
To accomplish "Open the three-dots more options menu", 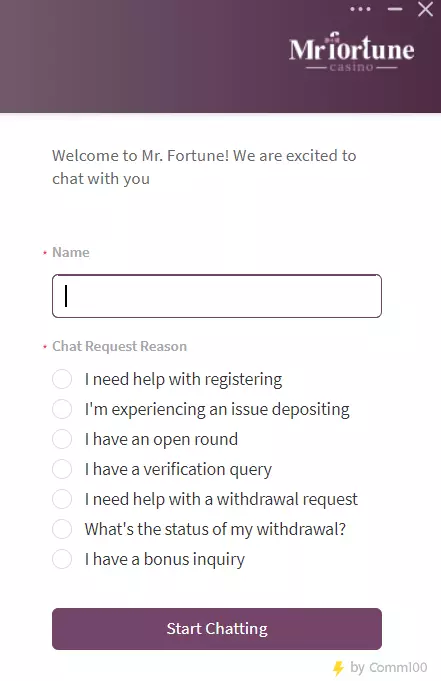I will [360, 9].
